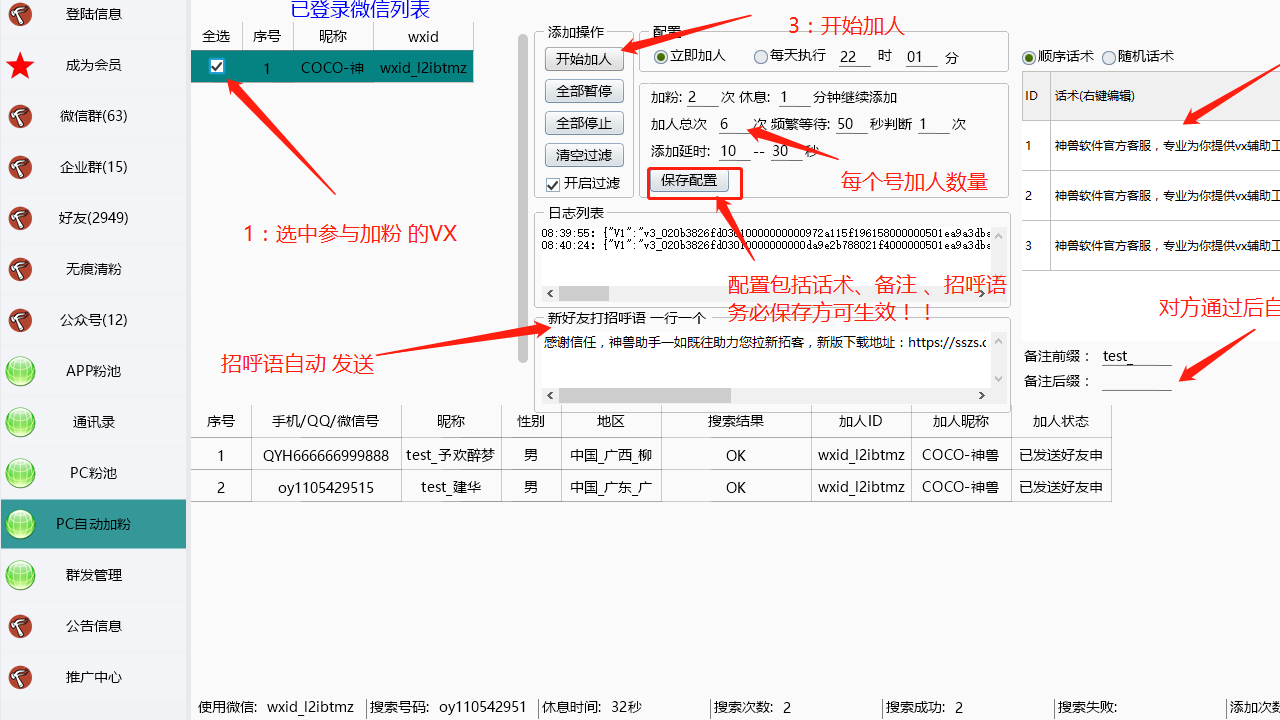The image size is (1280, 720).
Task: Click the 备注前缀 input field
Action: (x=1137, y=356)
